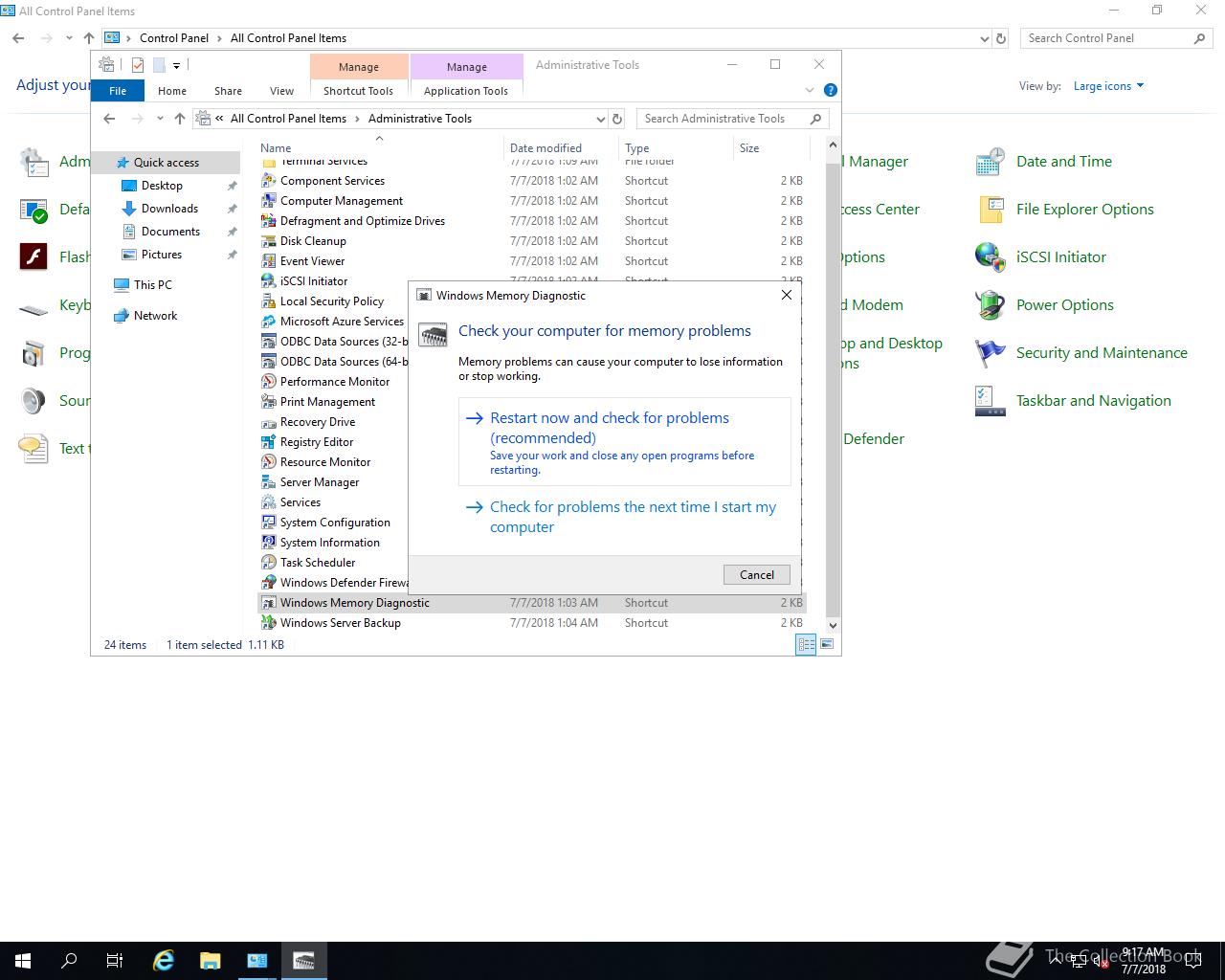The image size is (1225, 980).
Task: Switch to the Home ribbon tab
Action: click(172, 91)
